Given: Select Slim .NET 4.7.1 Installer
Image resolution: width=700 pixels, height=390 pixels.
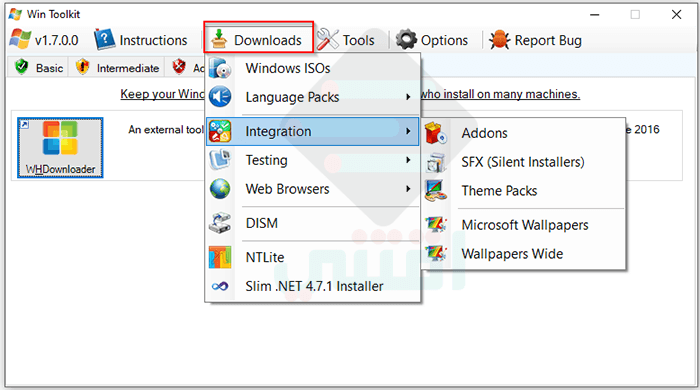Looking at the screenshot, I should [x=312, y=286].
